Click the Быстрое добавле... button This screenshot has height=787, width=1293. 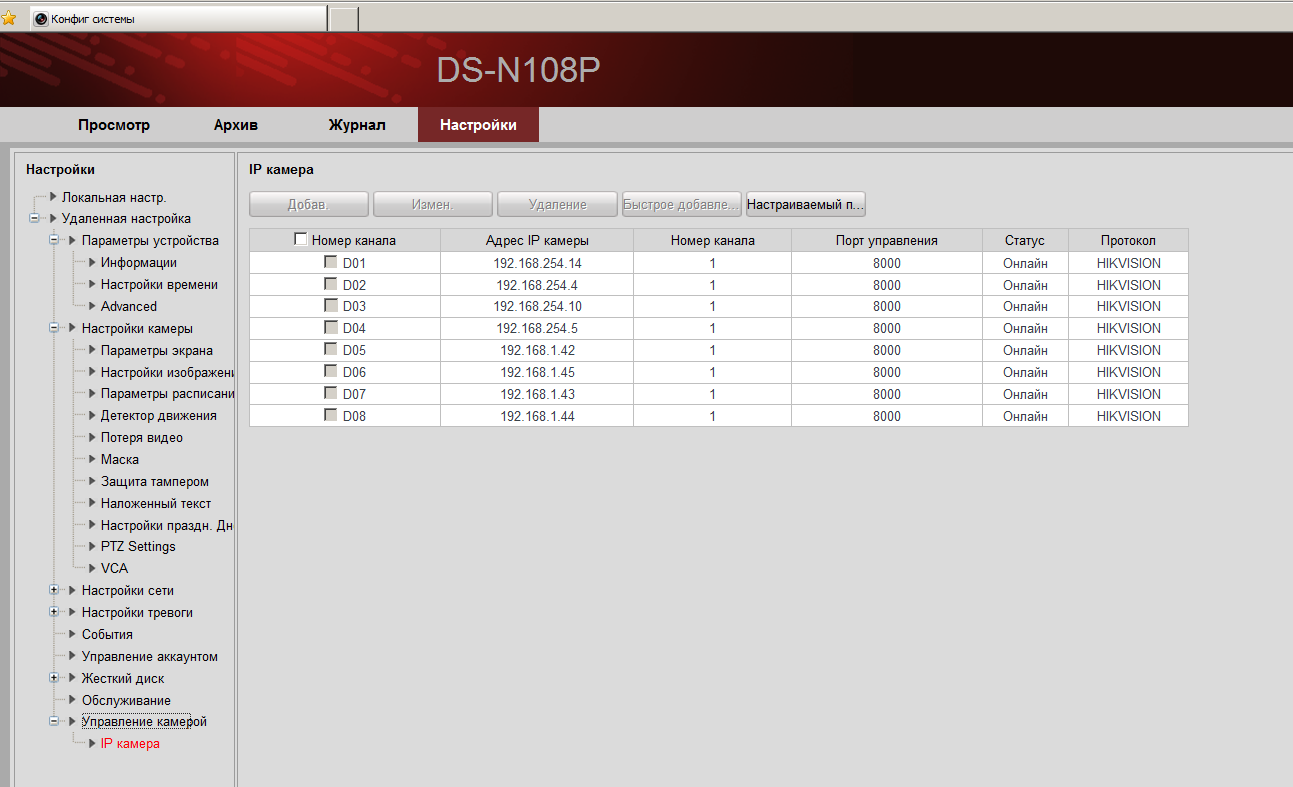tap(681, 204)
